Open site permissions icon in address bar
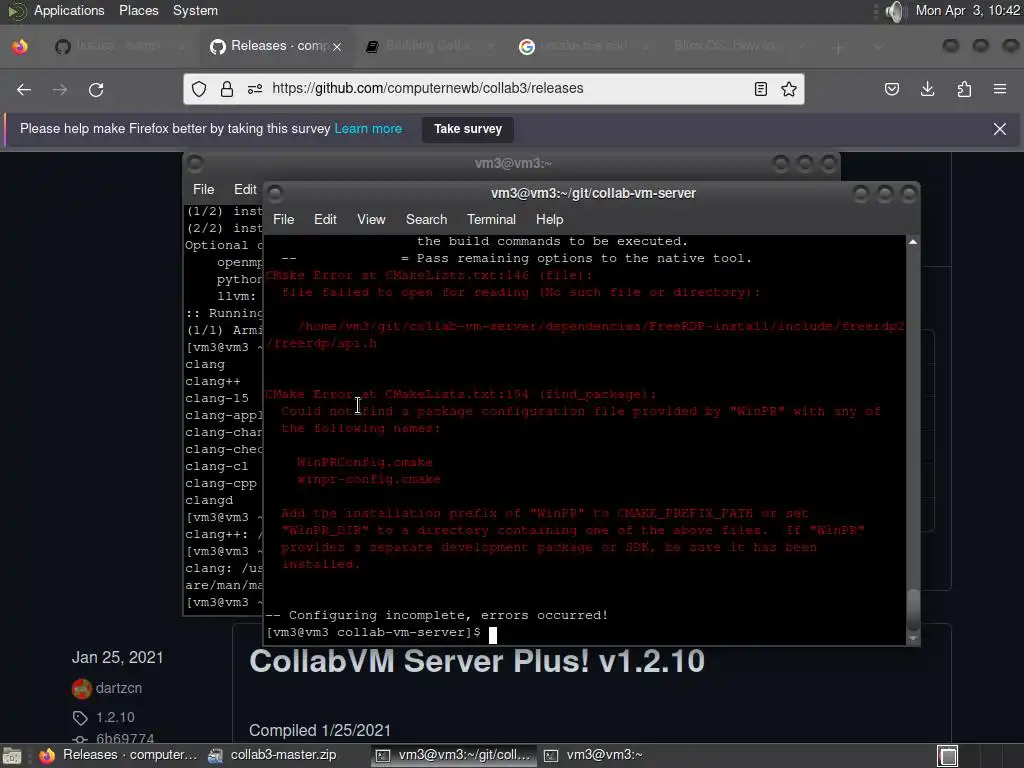Viewport: 1024px width, 768px height. tap(255, 89)
